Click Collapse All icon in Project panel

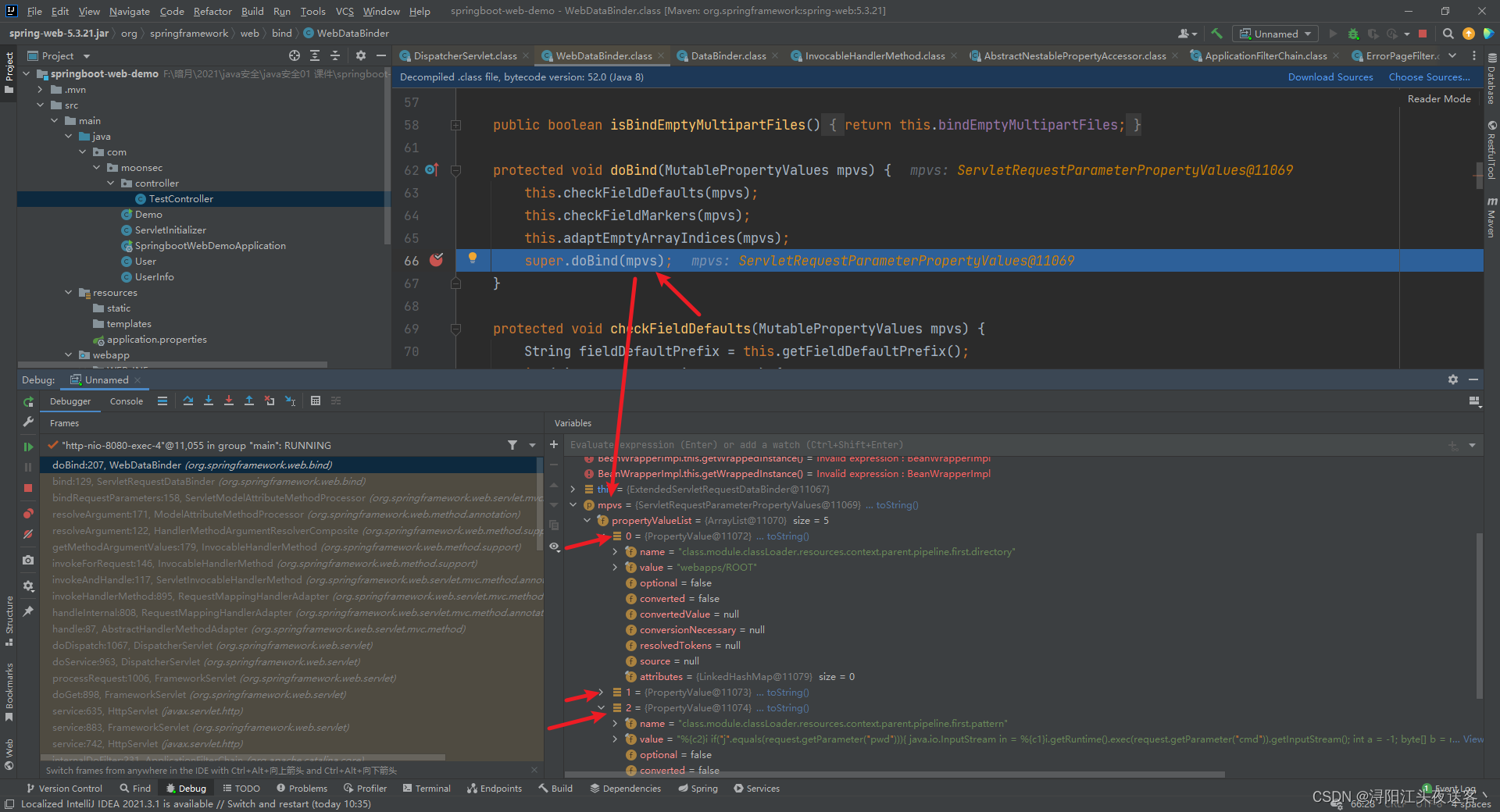(334, 55)
